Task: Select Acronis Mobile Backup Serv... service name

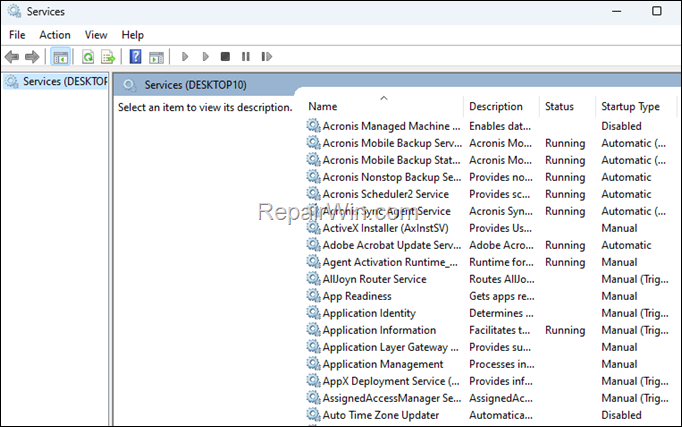Action: tap(392, 143)
